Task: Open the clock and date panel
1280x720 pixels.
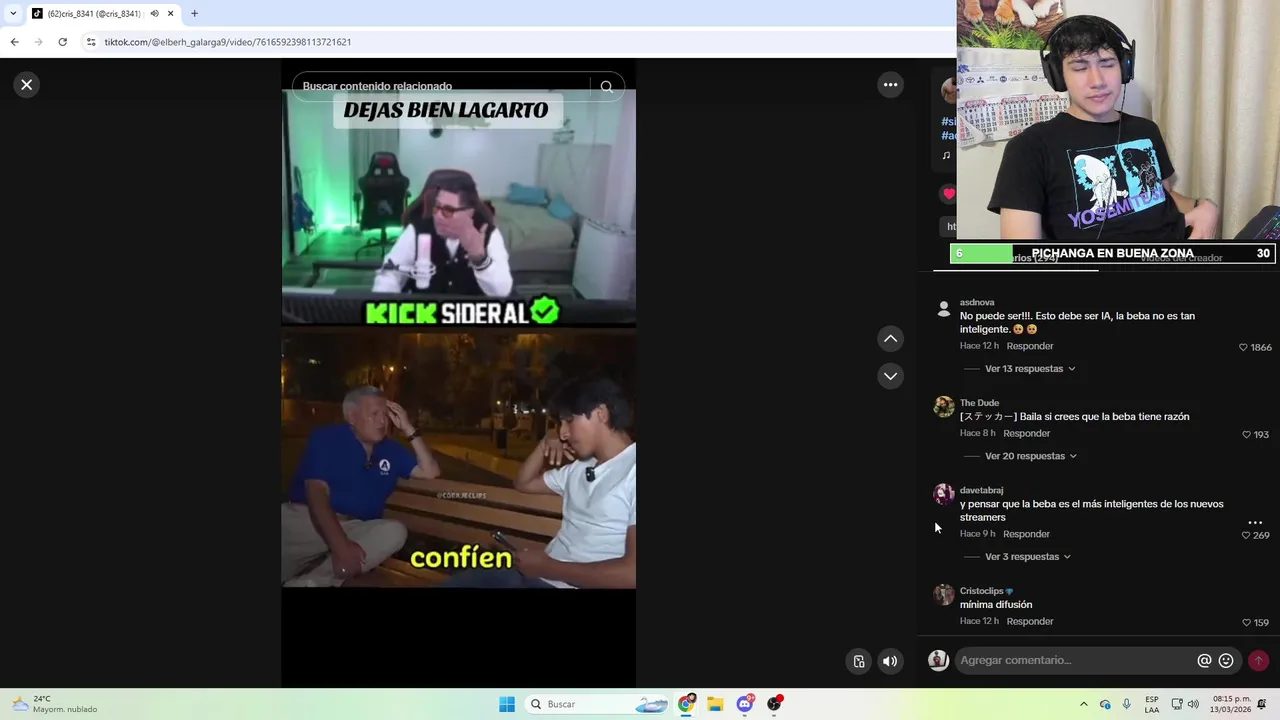Action: pyautogui.click(x=1231, y=704)
